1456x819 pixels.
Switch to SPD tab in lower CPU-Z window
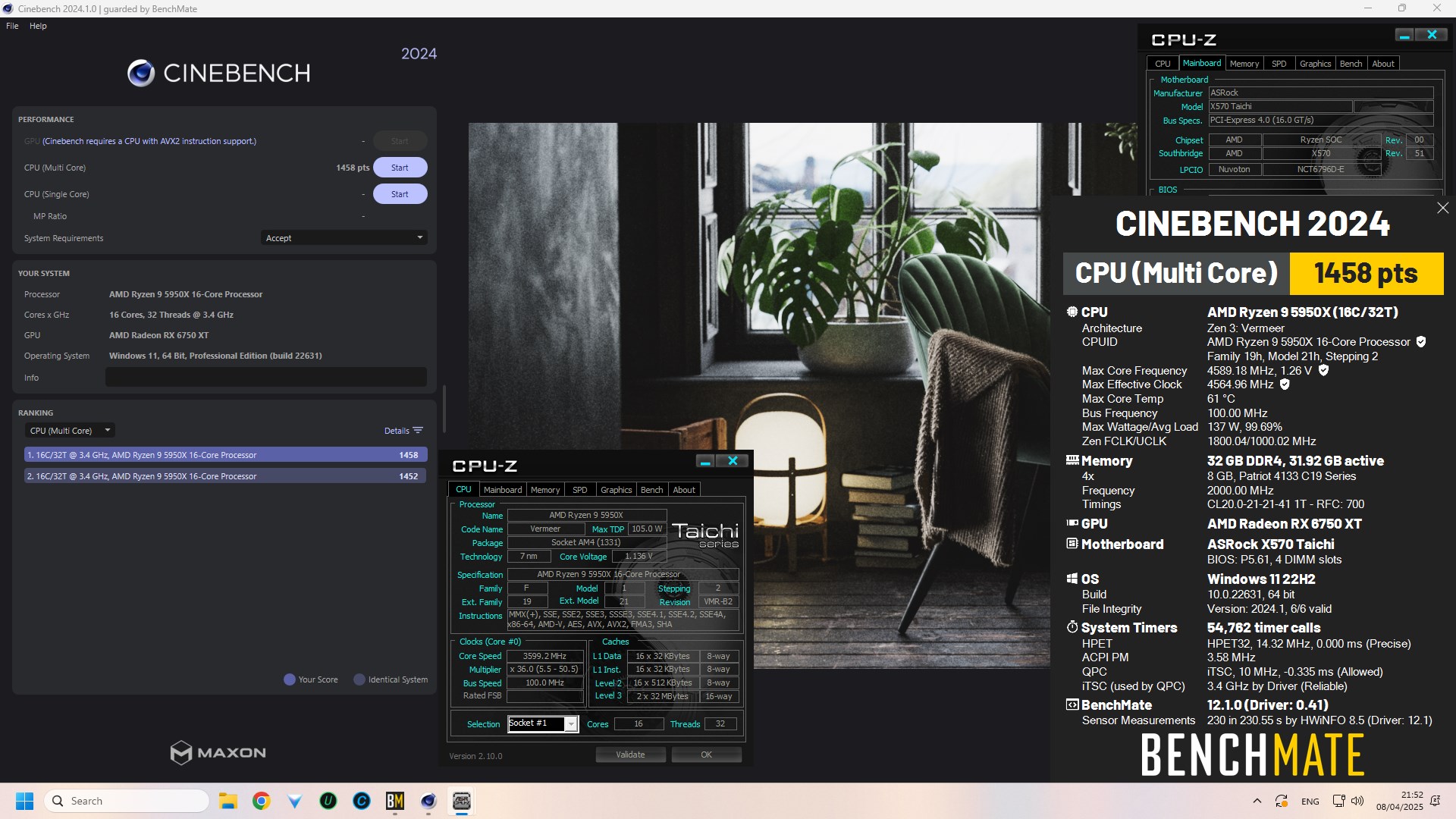pos(580,490)
